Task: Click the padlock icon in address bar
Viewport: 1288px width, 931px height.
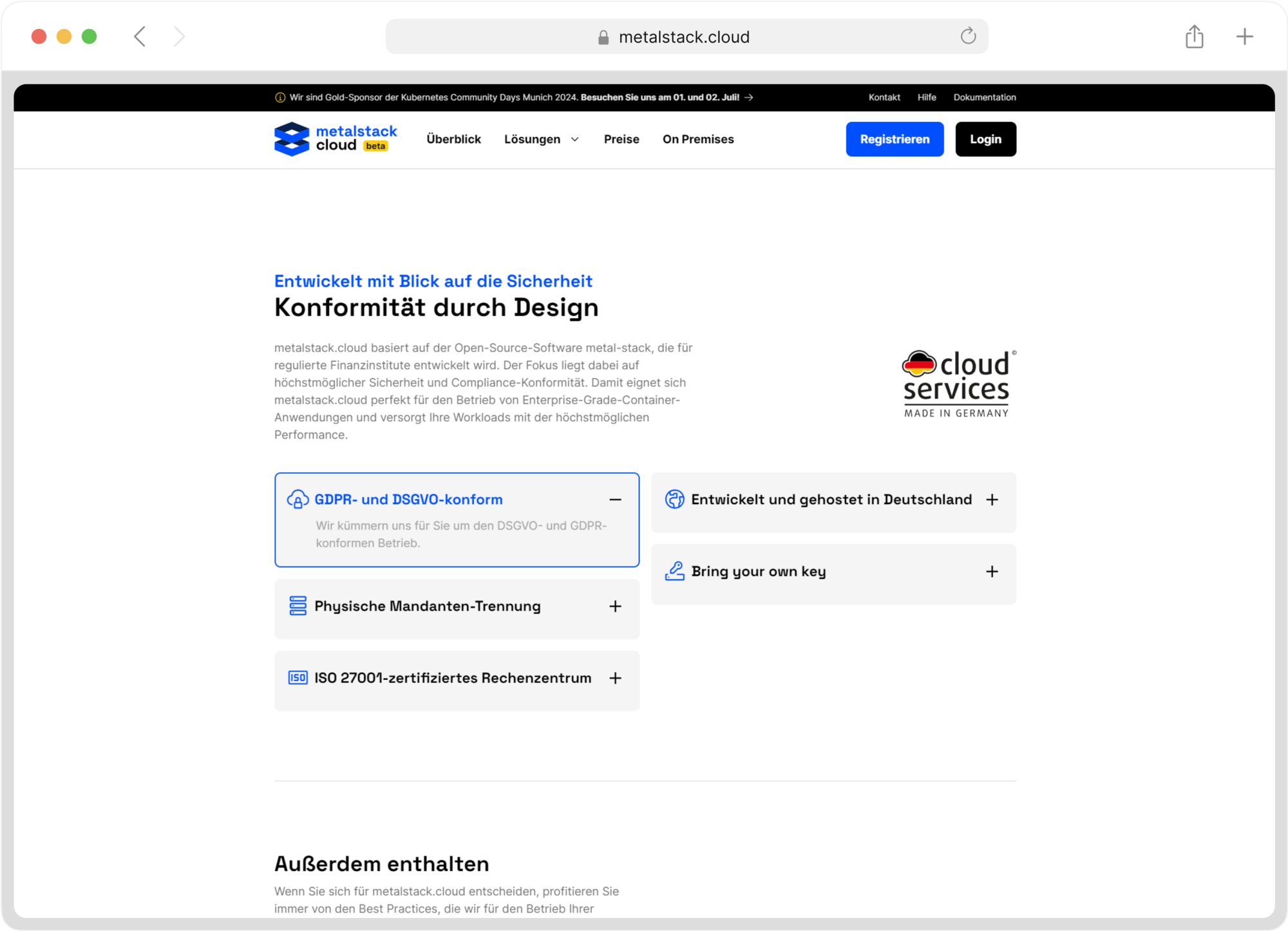Action: click(x=603, y=37)
